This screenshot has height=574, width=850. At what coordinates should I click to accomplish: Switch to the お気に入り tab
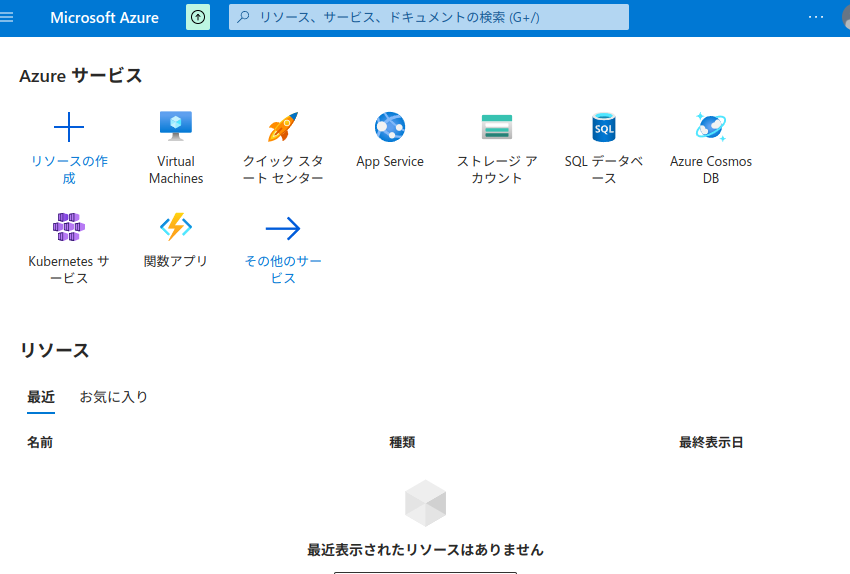[x=114, y=397]
